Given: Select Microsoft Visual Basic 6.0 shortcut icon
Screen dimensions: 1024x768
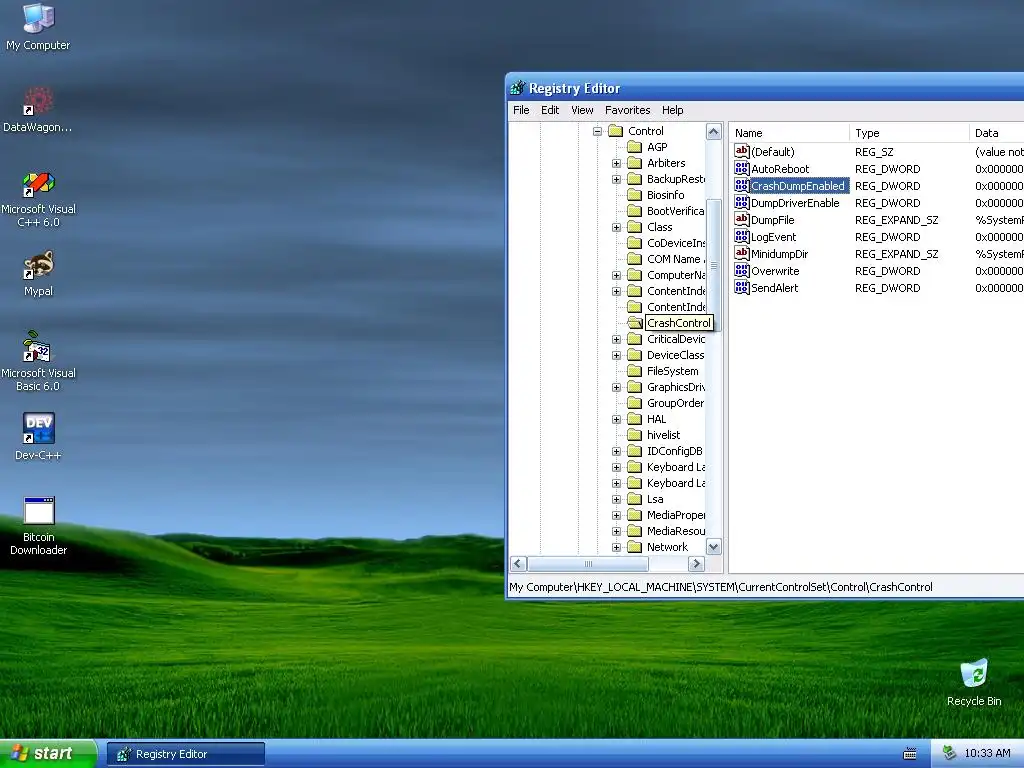Looking at the screenshot, I should click(38, 360).
